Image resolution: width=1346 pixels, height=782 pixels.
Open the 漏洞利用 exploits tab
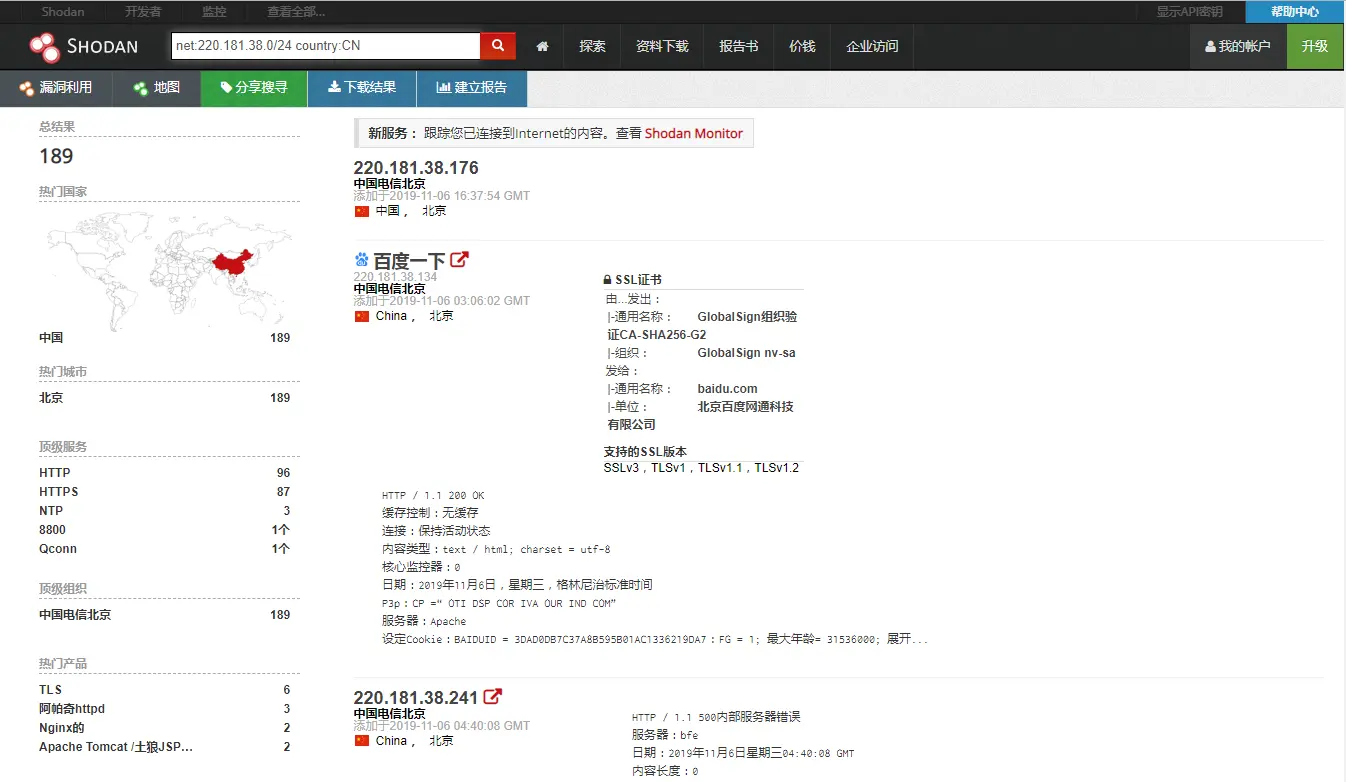pyautogui.click(x=56, y=88)
